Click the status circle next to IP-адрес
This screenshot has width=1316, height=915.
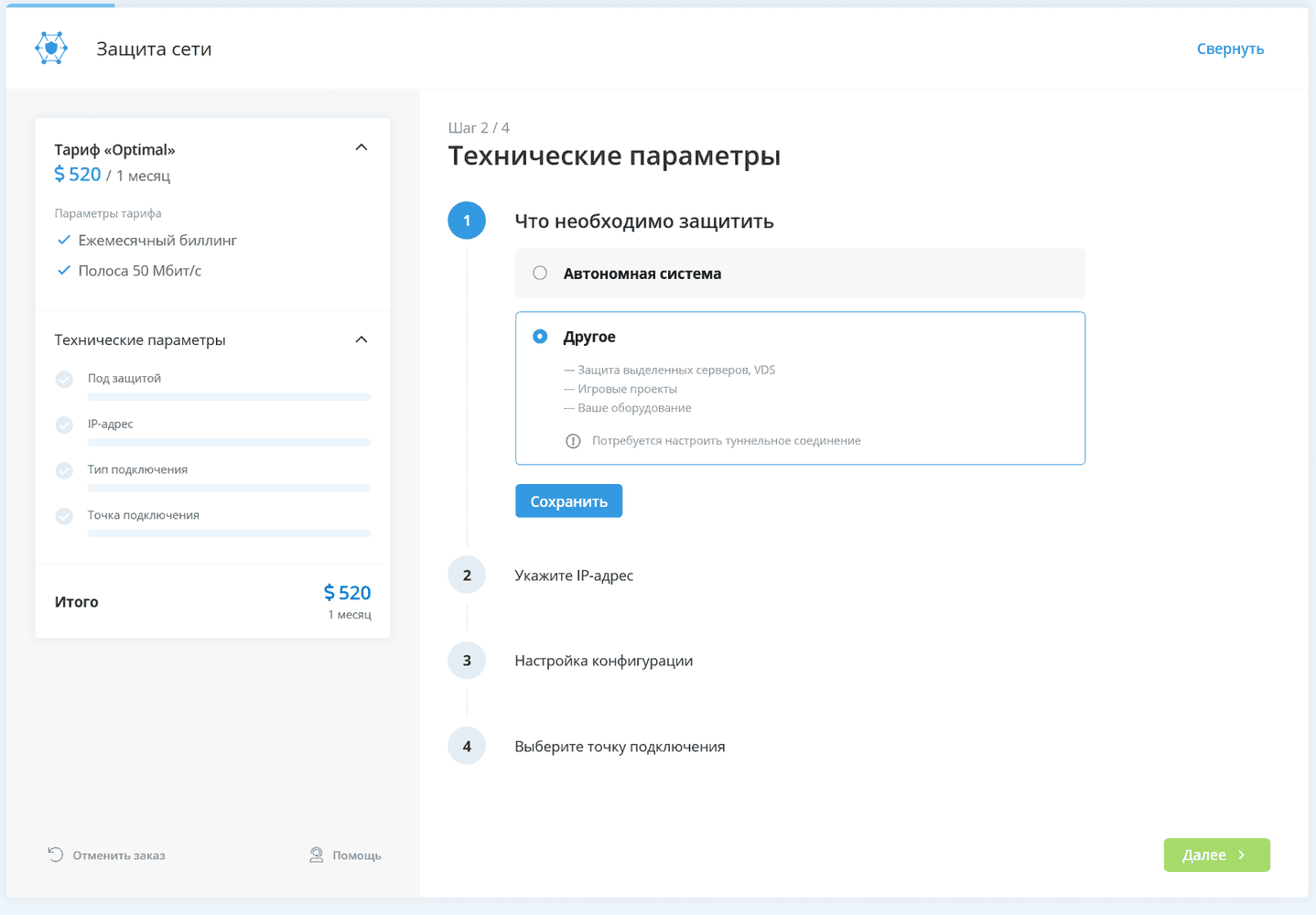[64, 425]
